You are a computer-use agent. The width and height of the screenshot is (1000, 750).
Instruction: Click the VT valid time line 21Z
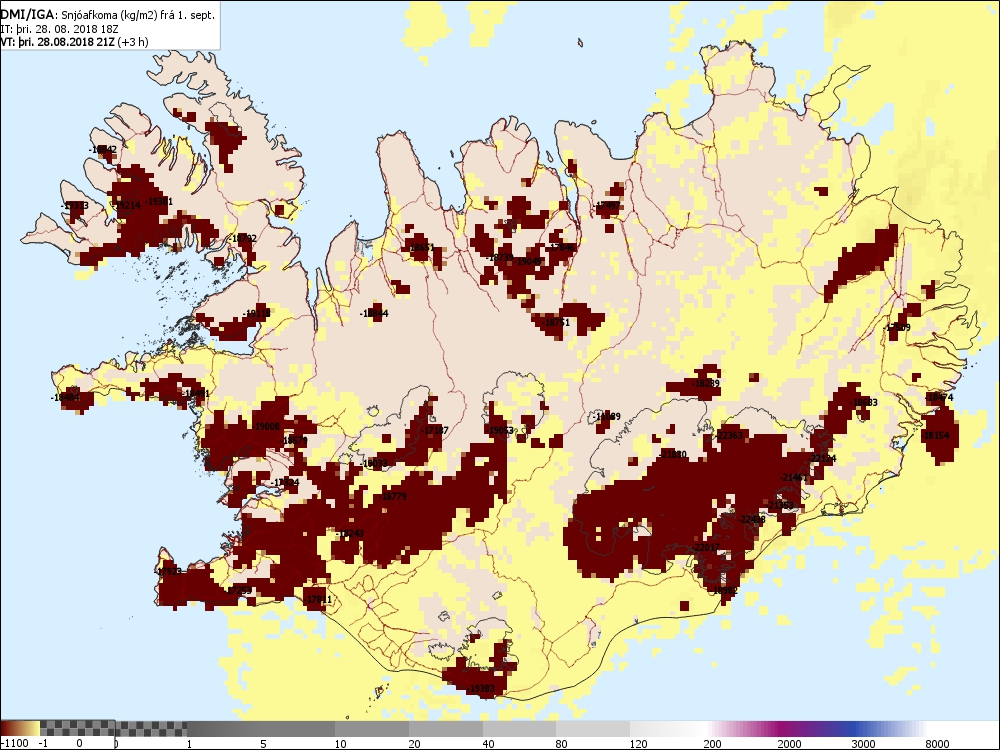pyautogui.click(x=74, y=42)
